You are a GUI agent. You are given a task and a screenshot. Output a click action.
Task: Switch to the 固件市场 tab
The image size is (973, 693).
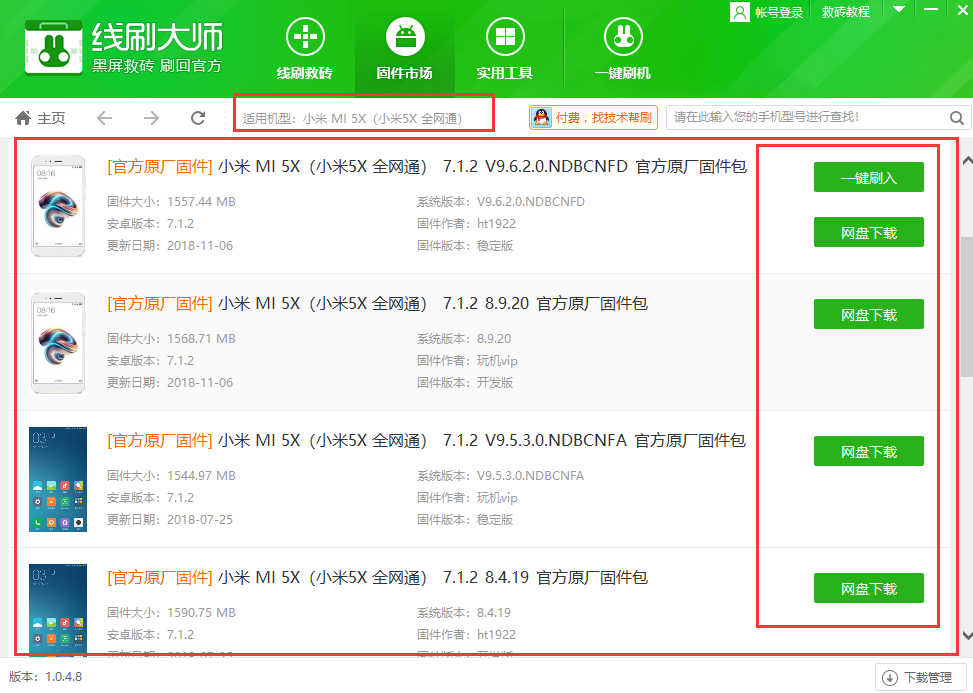(x=404, y=48)
